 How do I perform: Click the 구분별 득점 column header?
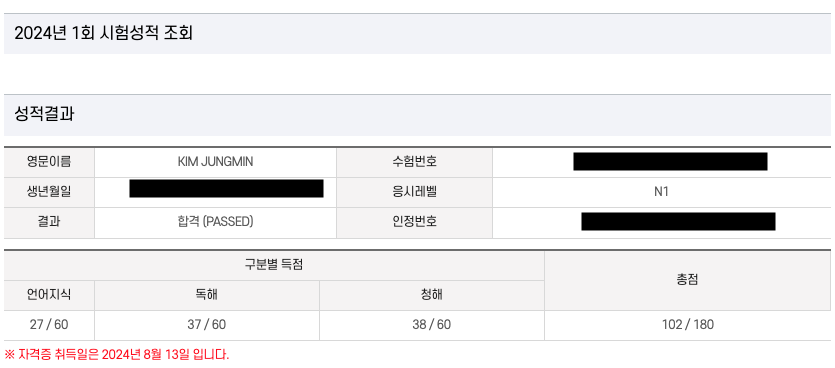[274, 265]
